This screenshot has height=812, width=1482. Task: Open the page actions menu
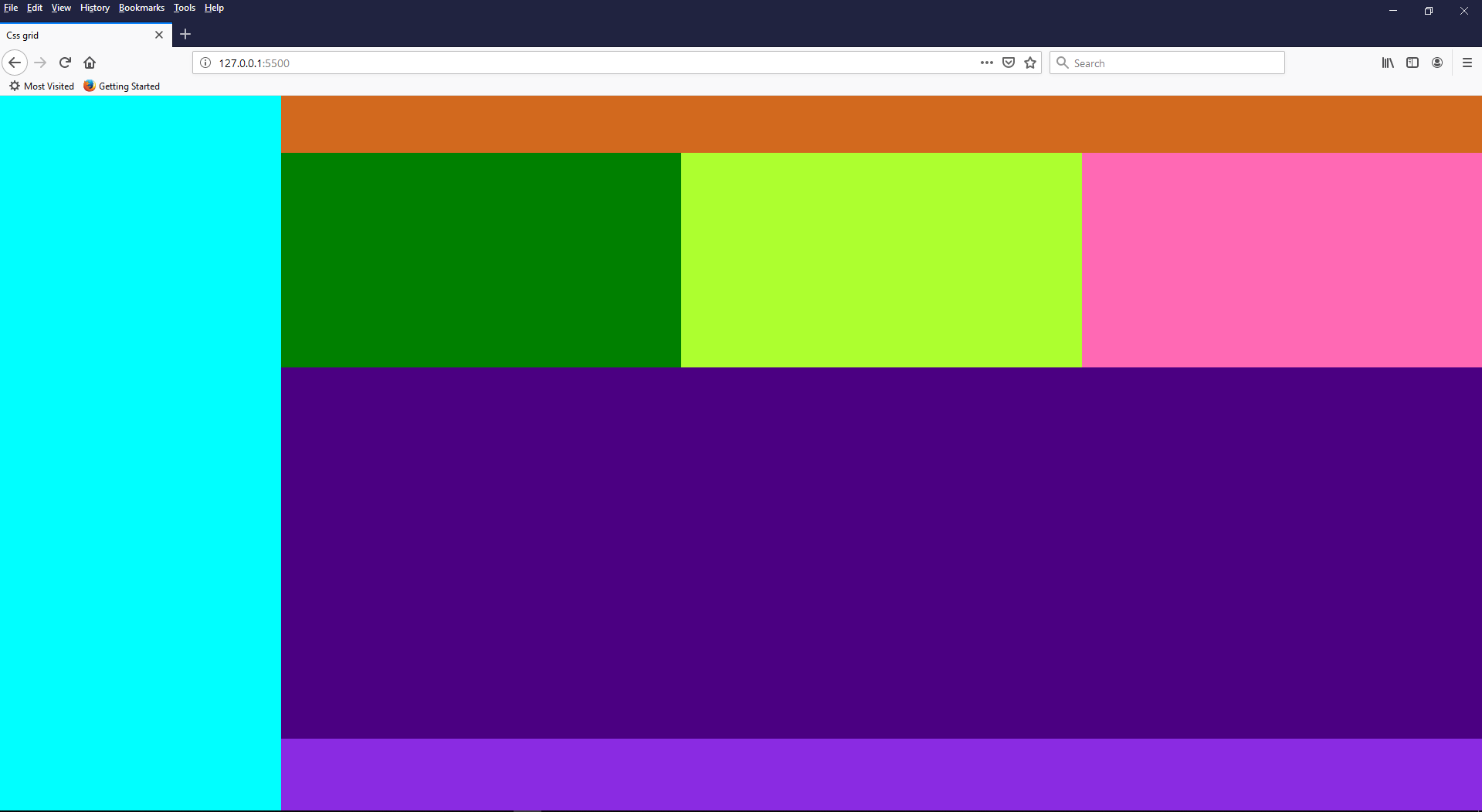click(x=986, y=63)
